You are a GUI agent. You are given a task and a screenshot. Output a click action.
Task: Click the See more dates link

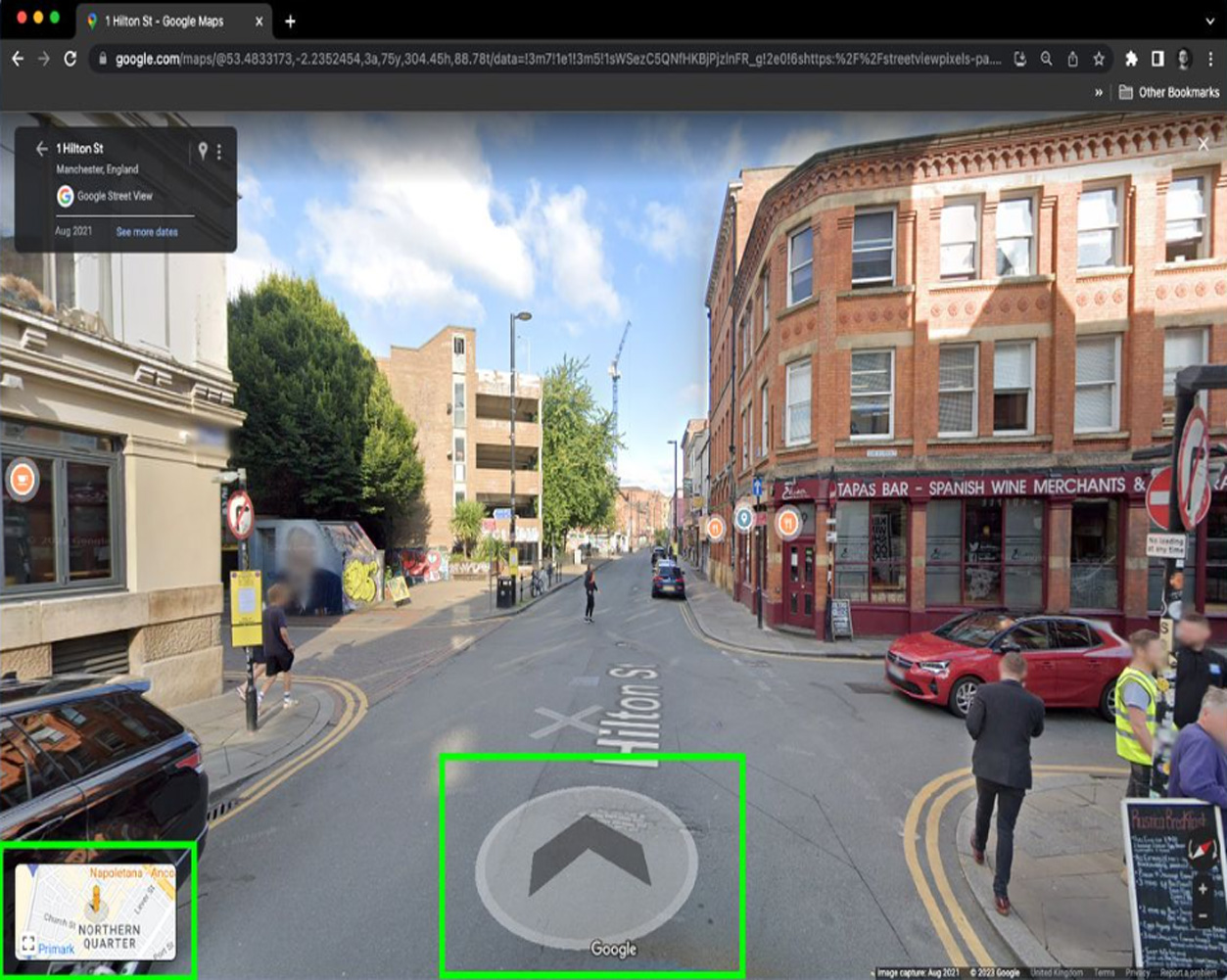(x=147, y=232)
